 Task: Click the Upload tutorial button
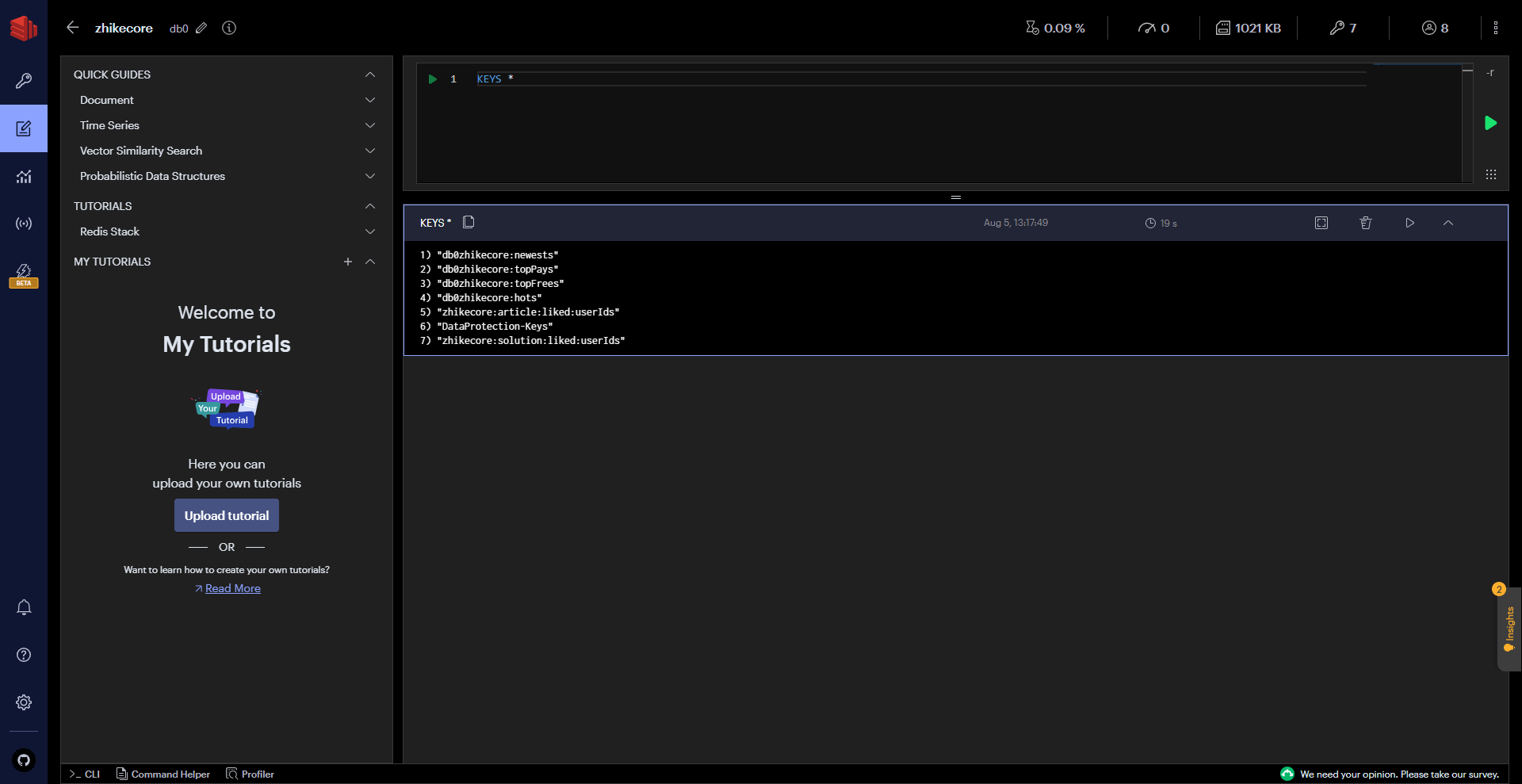(x=227, y=515)
